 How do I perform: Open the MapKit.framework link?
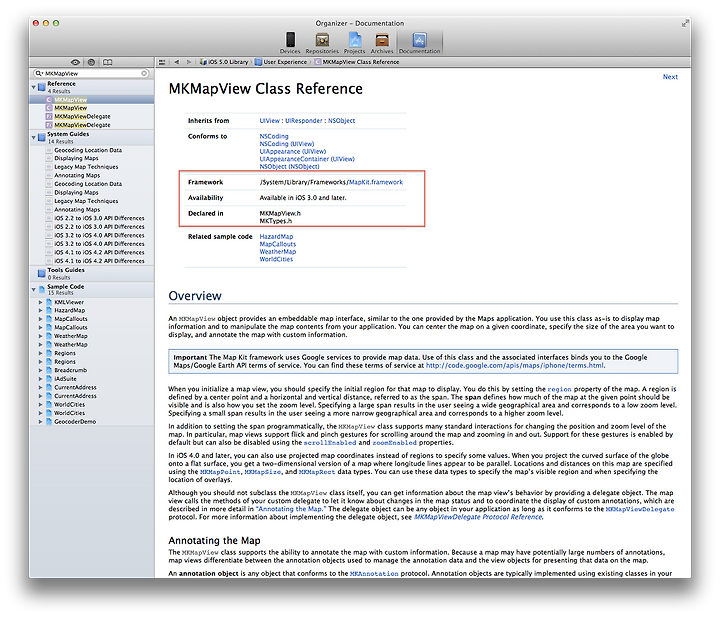point(376,182)
